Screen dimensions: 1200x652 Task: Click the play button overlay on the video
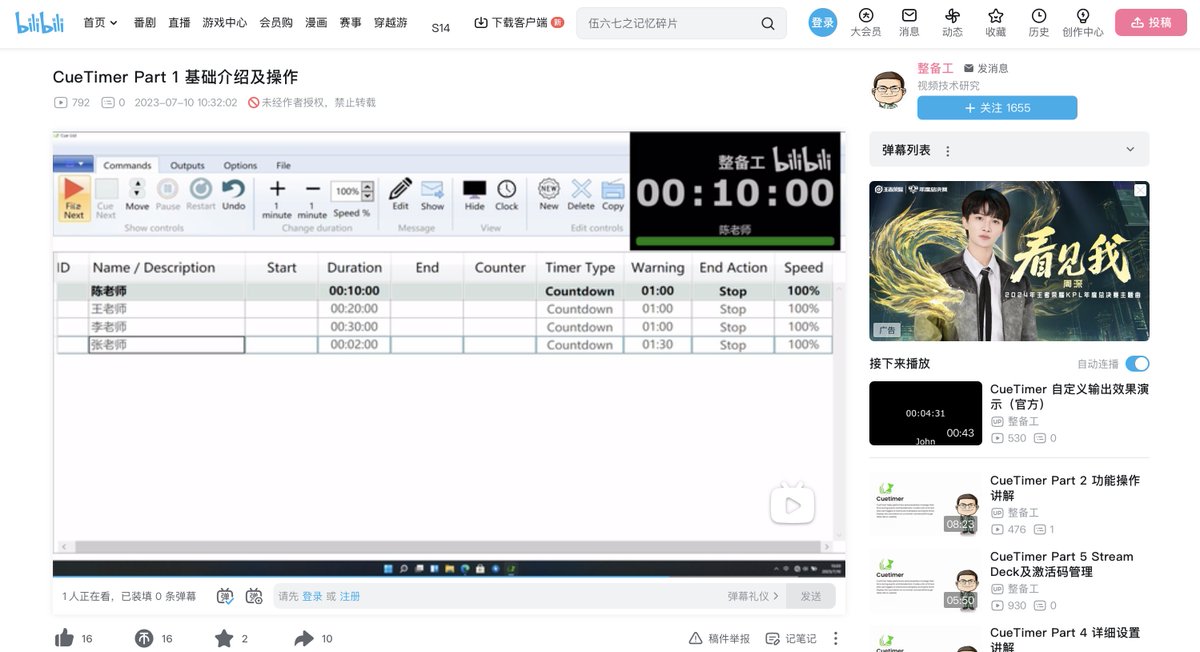[x=792, y=505]
